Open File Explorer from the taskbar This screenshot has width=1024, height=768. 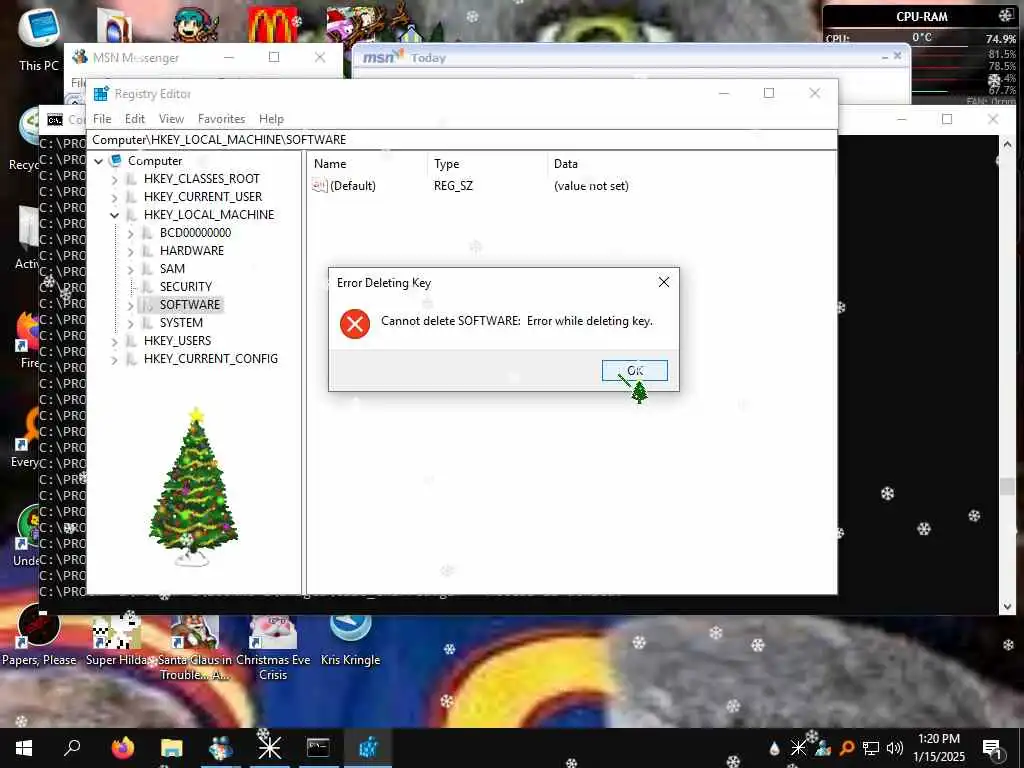(x=171, y=748)
